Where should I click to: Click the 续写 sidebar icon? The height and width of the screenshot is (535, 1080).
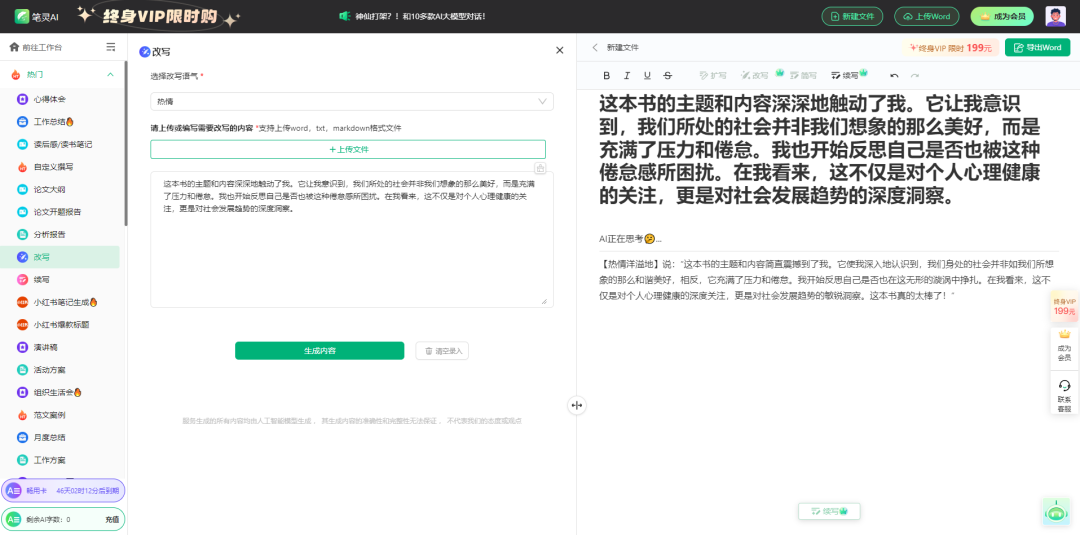(x=22, y=280)
